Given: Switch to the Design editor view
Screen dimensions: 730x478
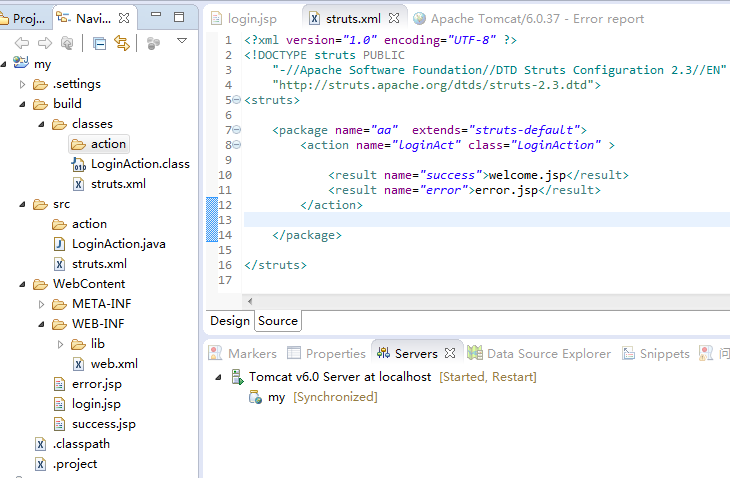Looking at the screenshot, I should (230, 321).
